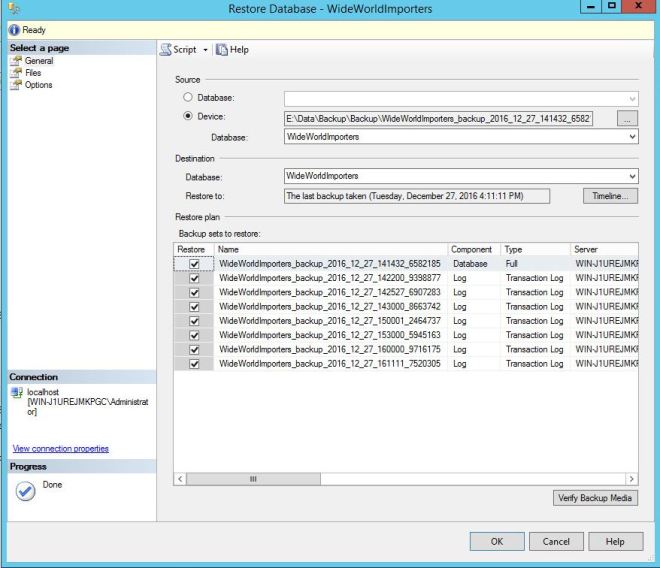660x568 pixels.
Task: Confirm the restore with OK
Action: [x=497, y=541]
